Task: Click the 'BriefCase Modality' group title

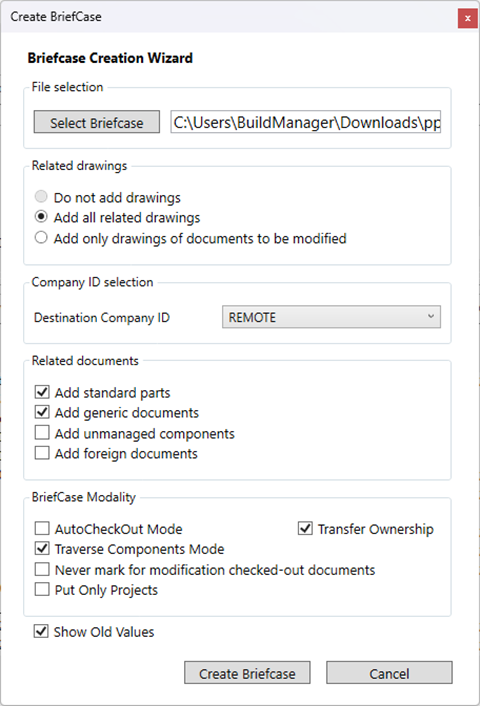Action: point(84,497)
